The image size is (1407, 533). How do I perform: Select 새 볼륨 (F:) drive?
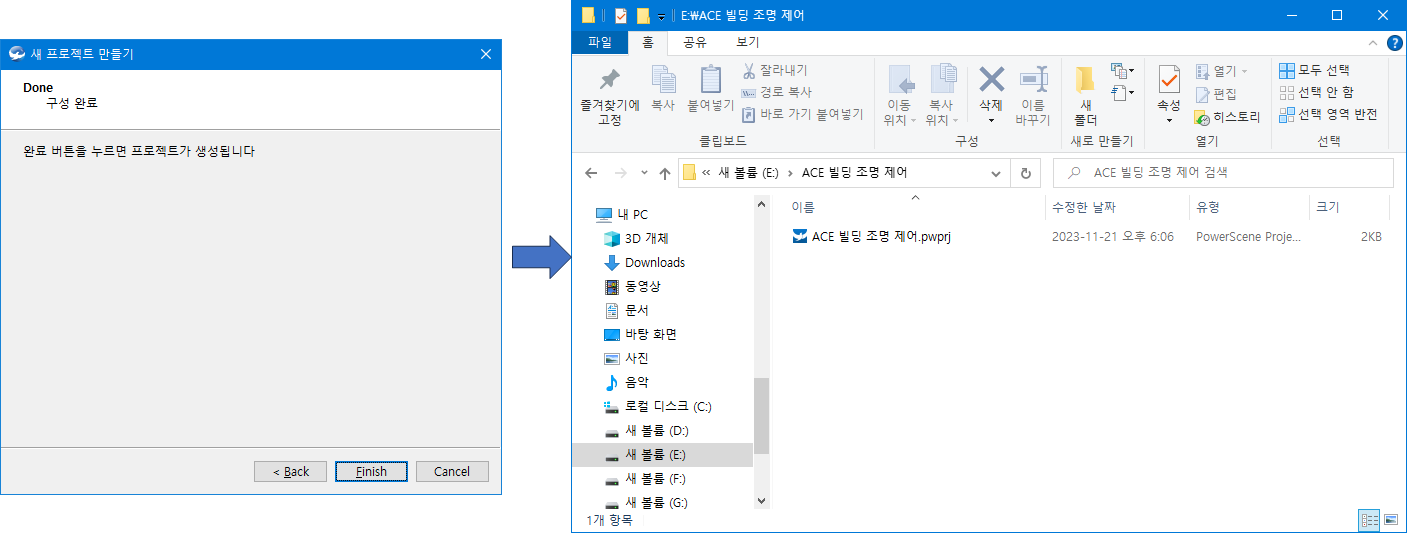pyautogui.click(x=646, y=478)
